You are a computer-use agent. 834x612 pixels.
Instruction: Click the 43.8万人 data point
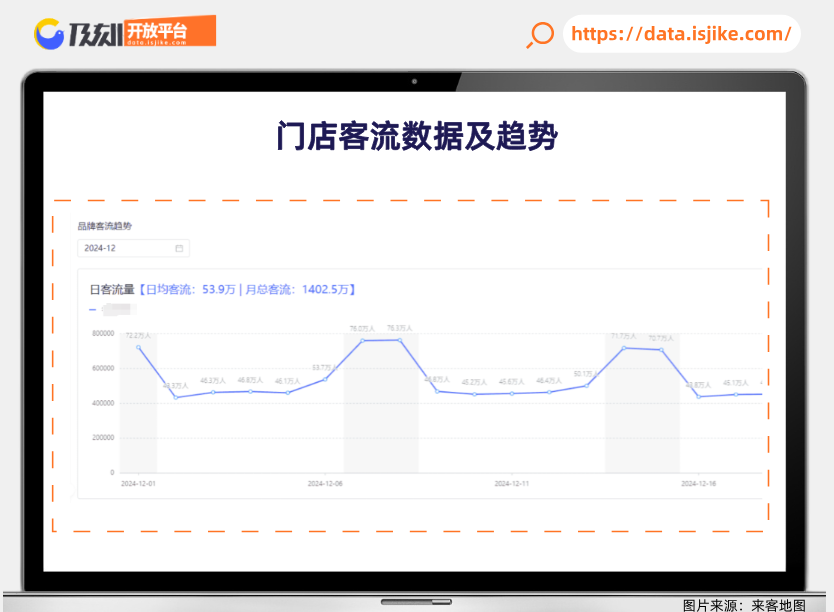698,396
